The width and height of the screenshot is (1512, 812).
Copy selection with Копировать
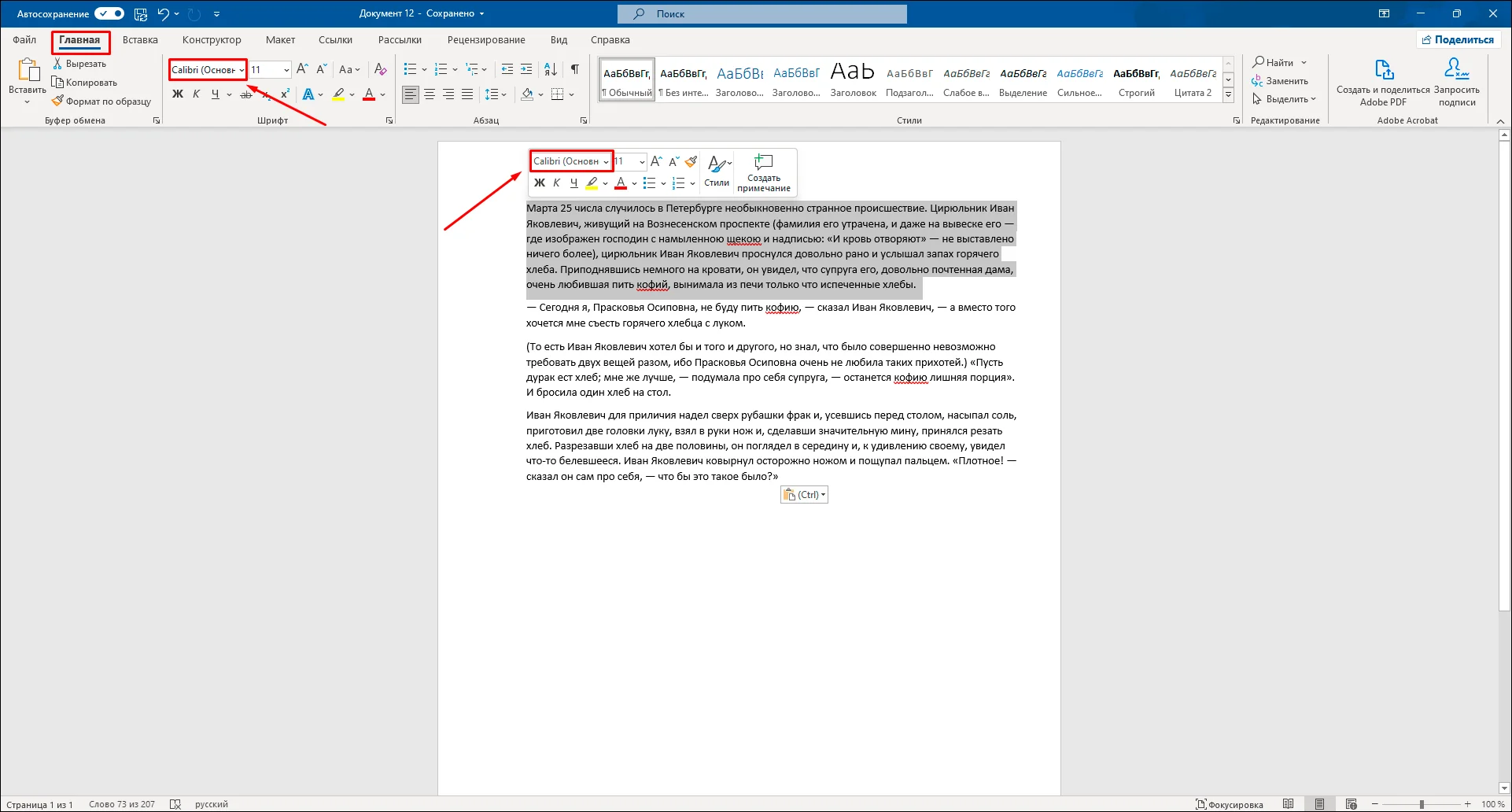84,83
